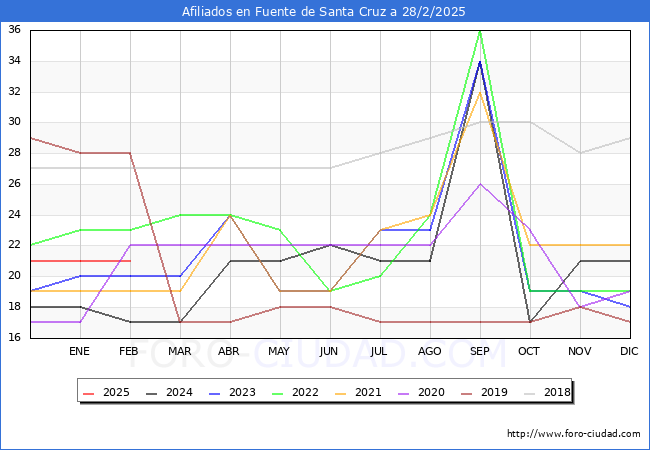This screenshot has width=650, height=450.
Task: Click the 2025 legend label
Action: (x=116, y=392)
